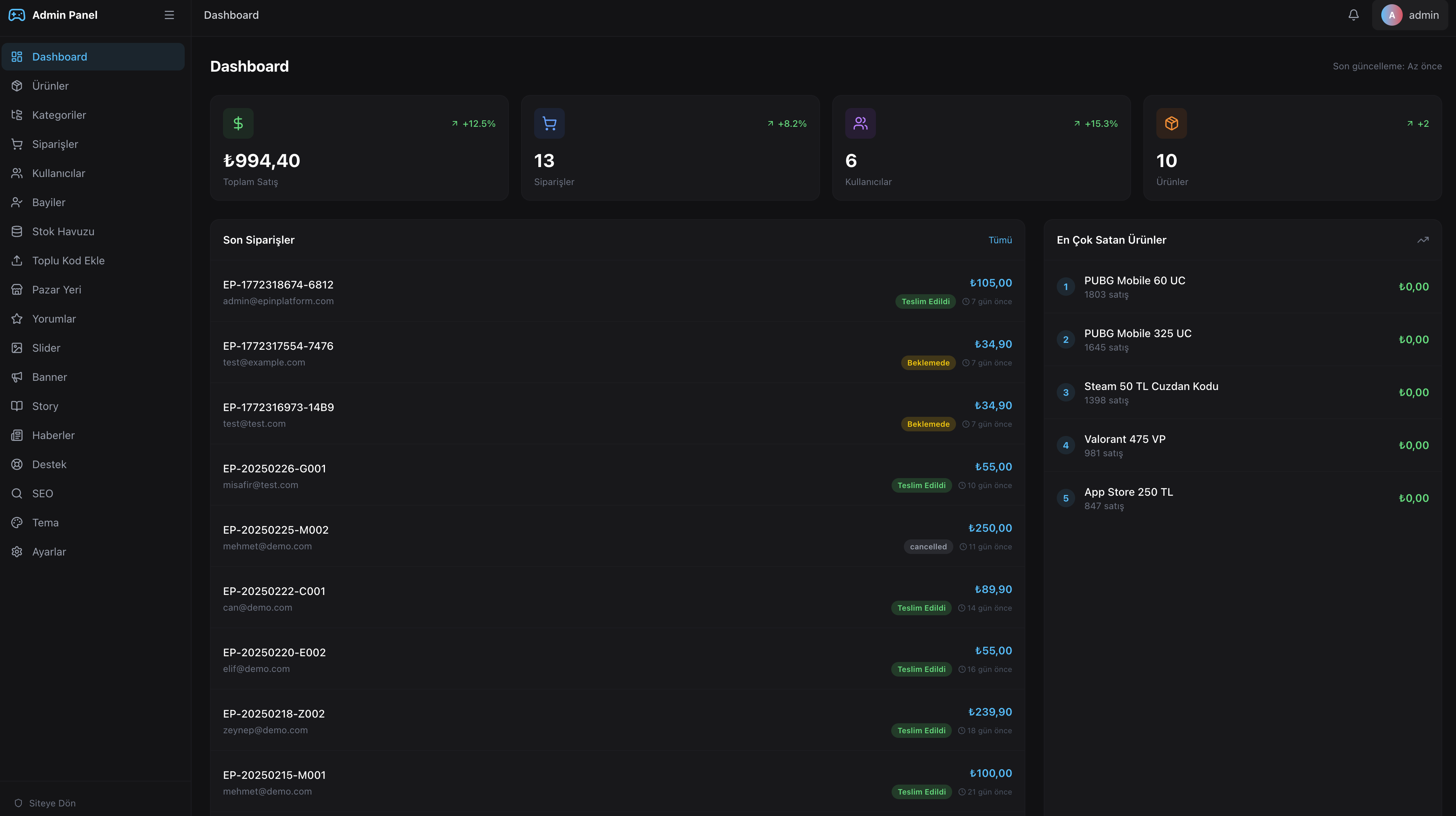1456x816 pixels.
Task: Navigate to Pazar Yeri section
Action: (x=57, y=289)
